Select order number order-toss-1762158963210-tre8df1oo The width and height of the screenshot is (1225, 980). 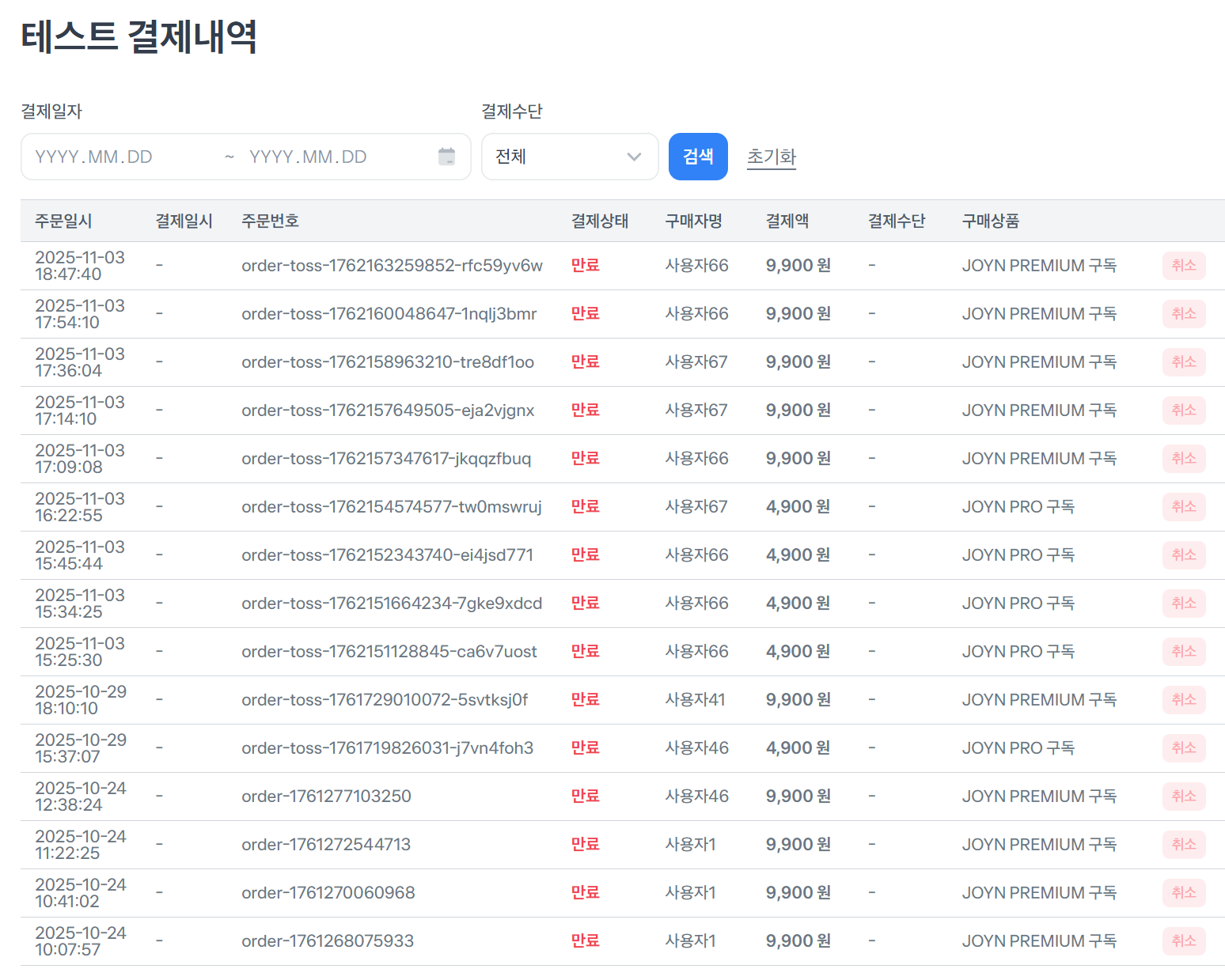tap(388, 362)
